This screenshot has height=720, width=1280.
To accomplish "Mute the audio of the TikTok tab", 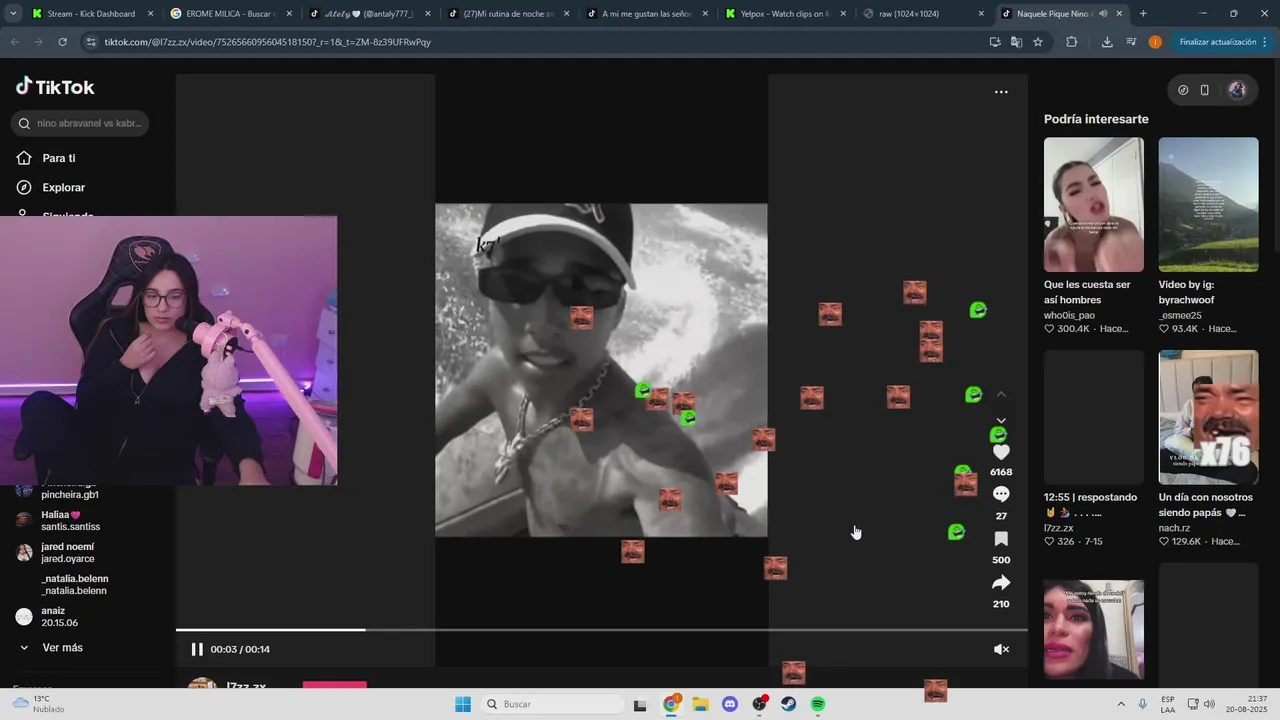I will 1103,14.
